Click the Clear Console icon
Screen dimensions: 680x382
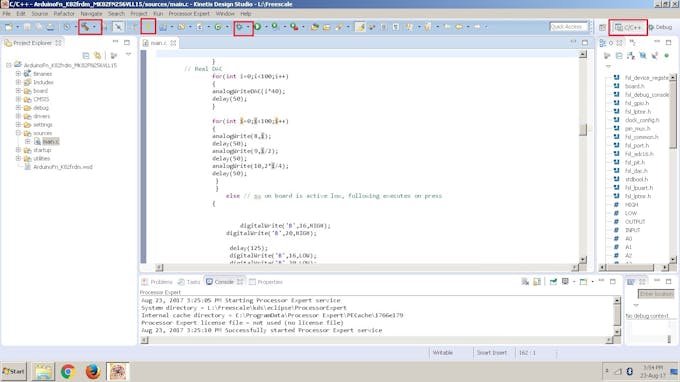pos(525,282)
